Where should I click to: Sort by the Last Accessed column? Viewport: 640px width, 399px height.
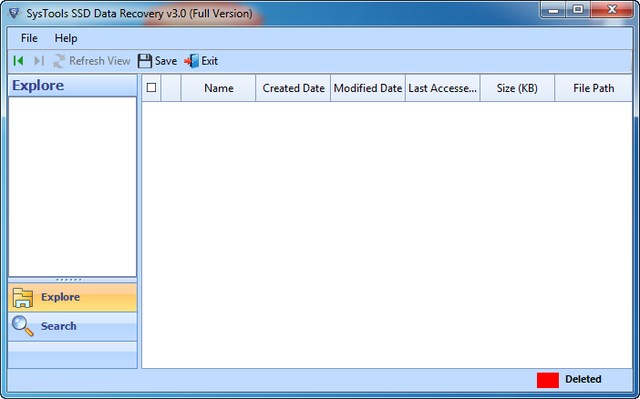pos(442,88)
